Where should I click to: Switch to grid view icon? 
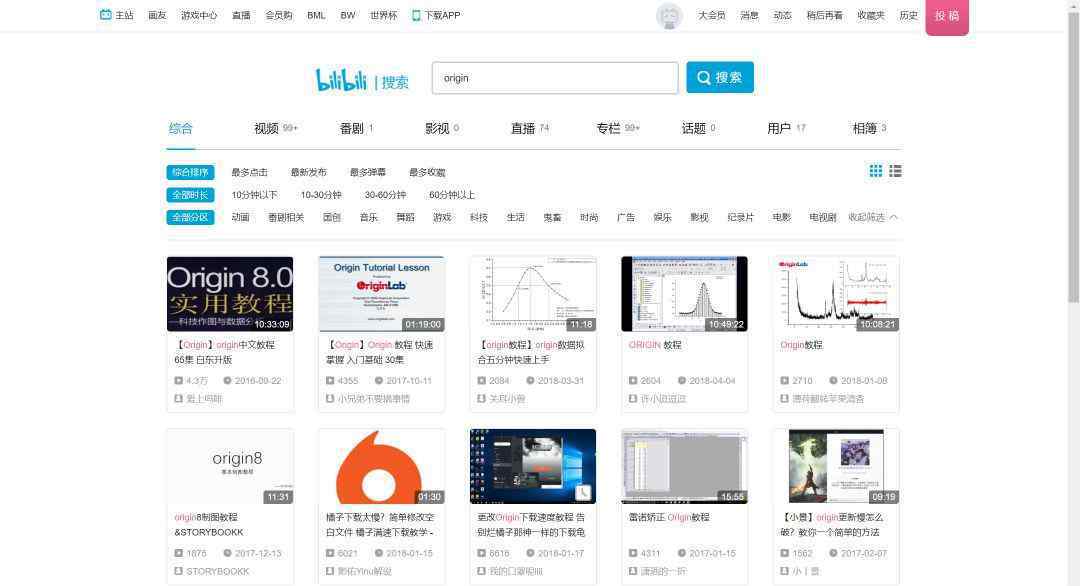click(x=875, y=171)
